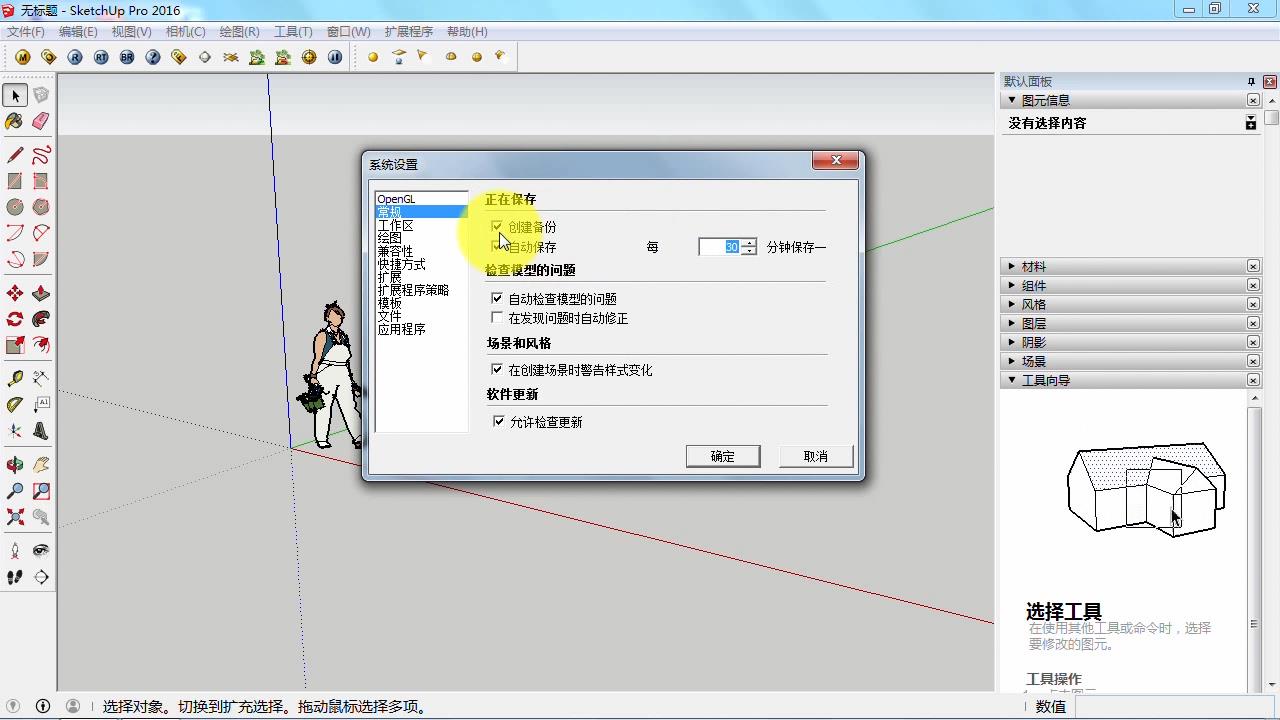Toggle the 自动保存 checkbox
Image resolution: width=1280 pixels, height=720 pixels.
[x=497, y=246]
